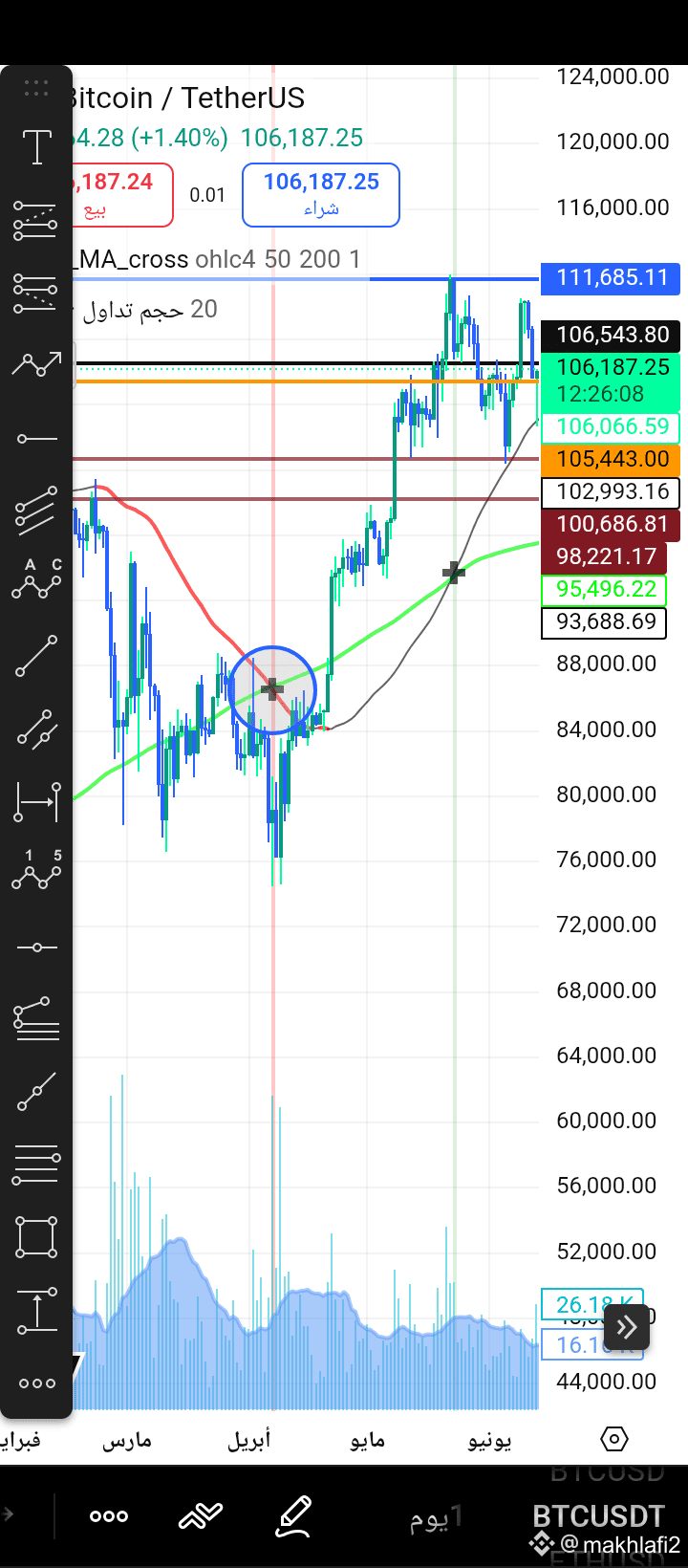Select the ABCD pattern tool
This screenshot has height=1568, width=688.
click(x=36, y=581)
